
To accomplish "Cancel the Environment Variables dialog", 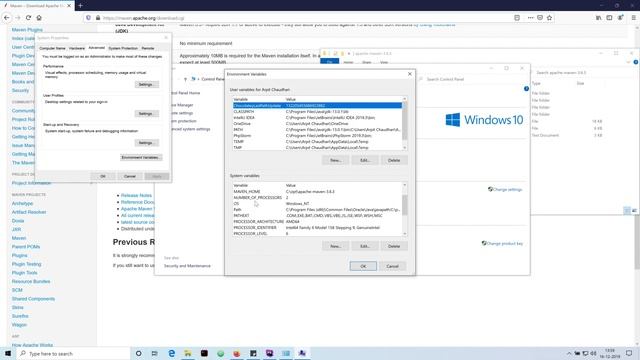I will (x=392, y=266).
